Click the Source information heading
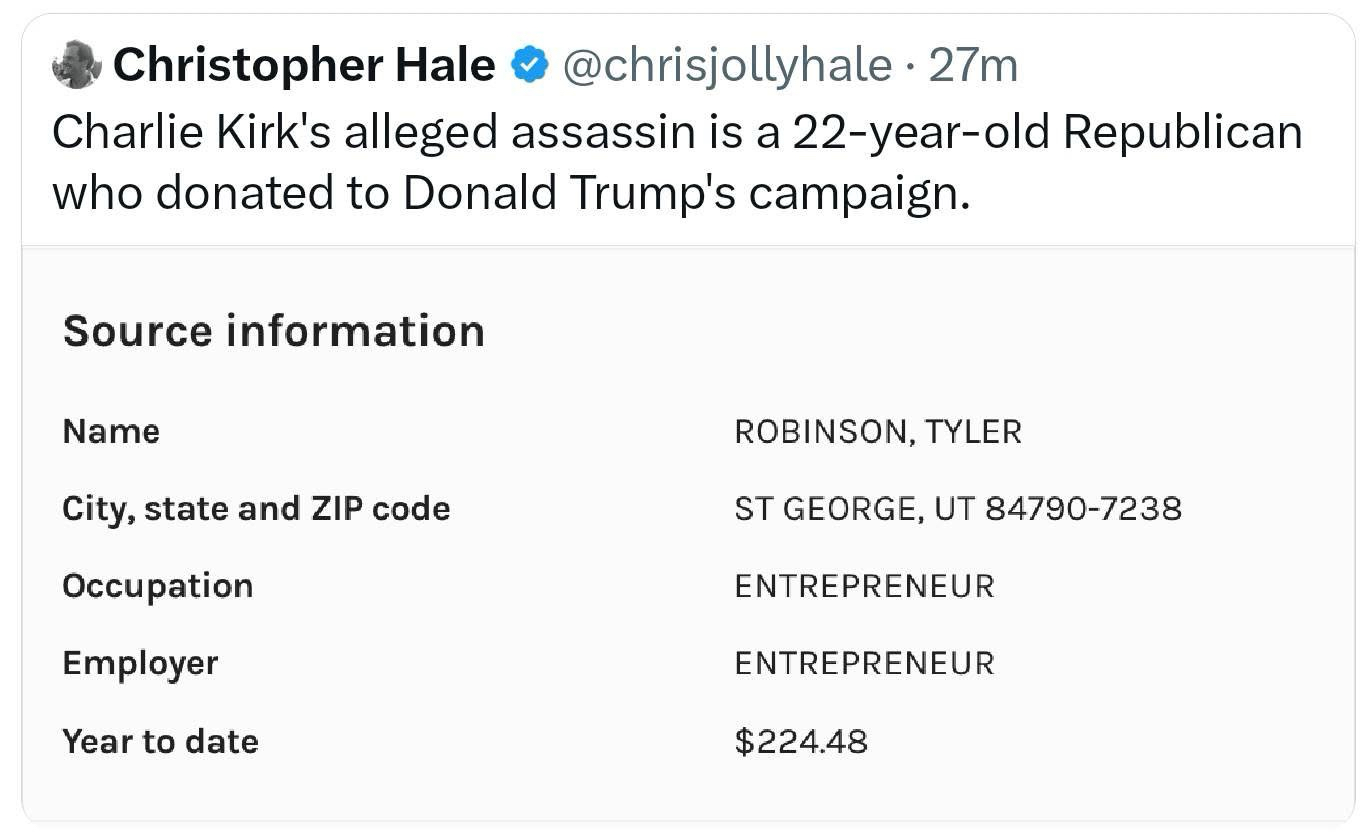The width and height of the screenshot is (1366, 832). pos(273,331)
